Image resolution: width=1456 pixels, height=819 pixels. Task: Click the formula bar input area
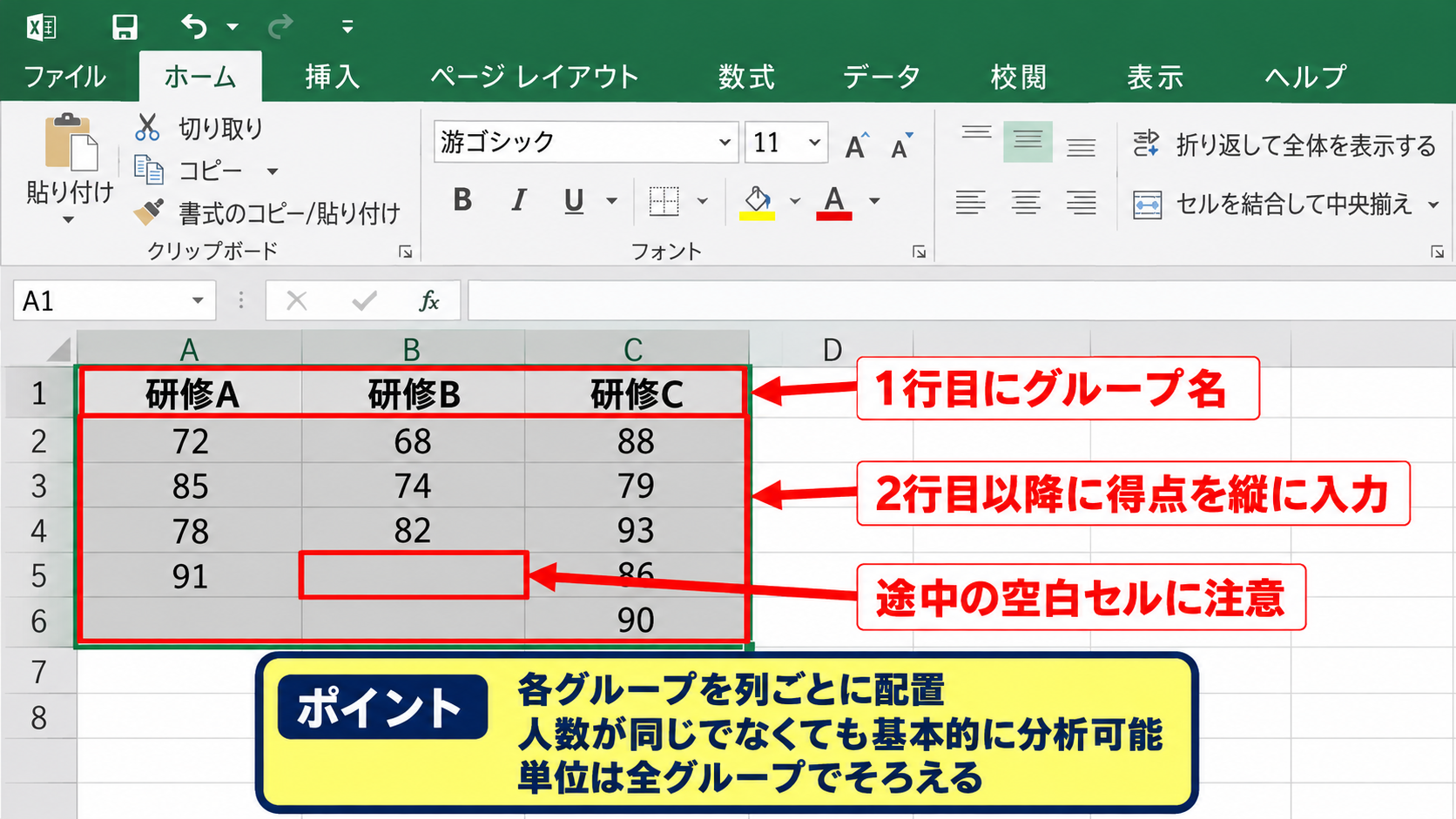(961, 301)
